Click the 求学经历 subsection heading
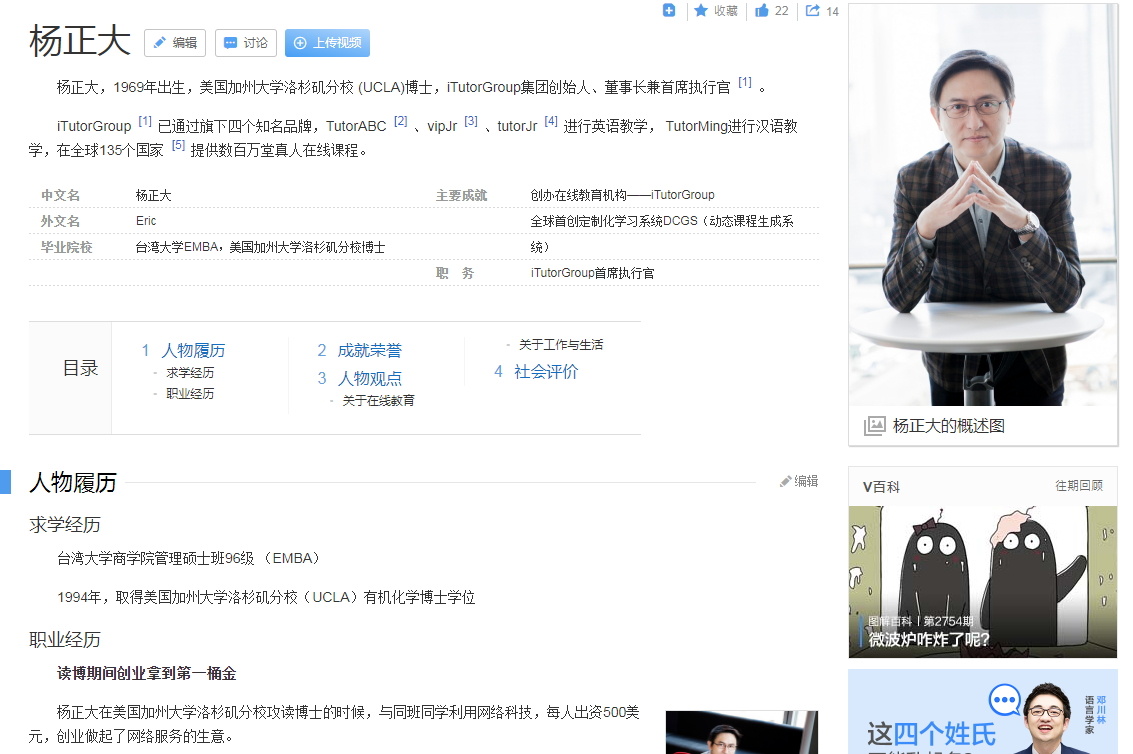 tap(65, 525)
